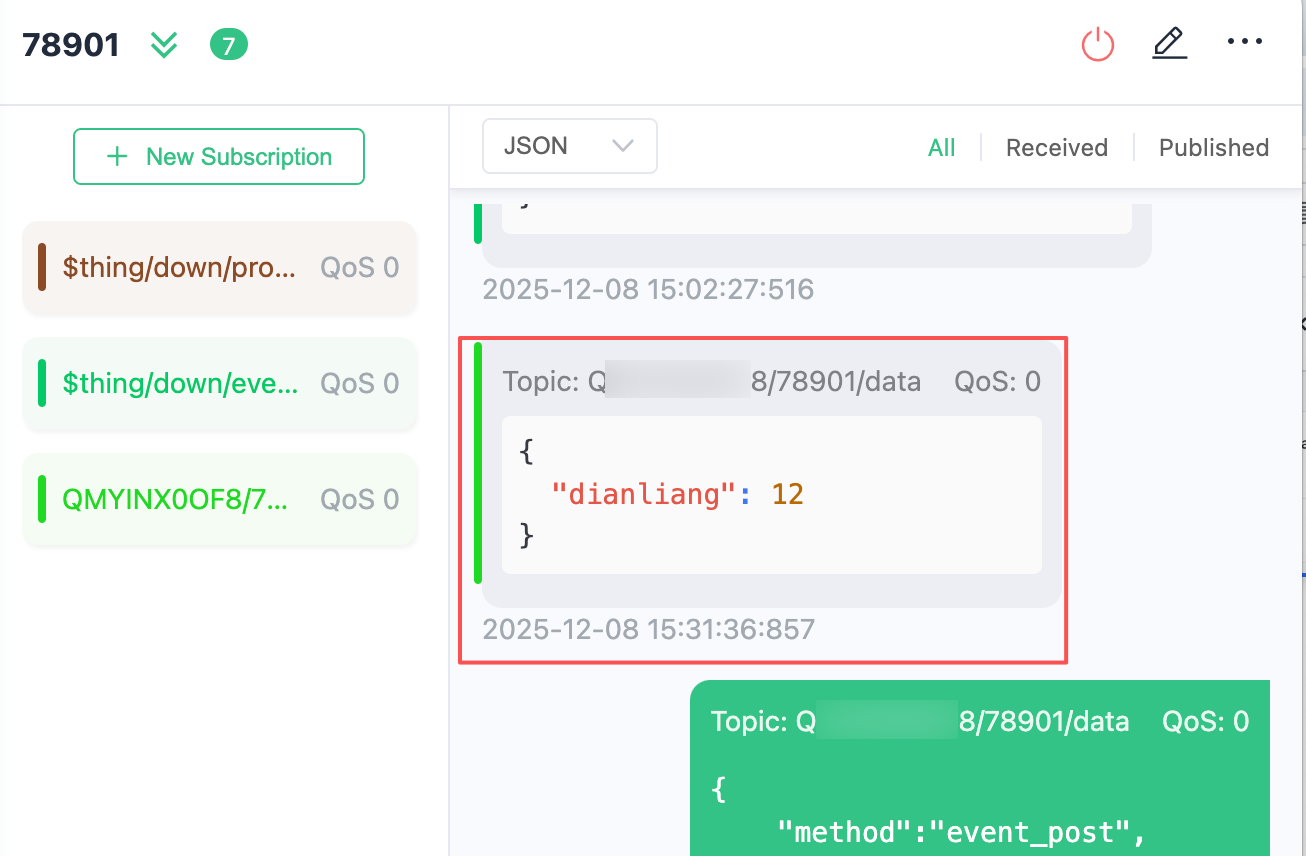This screenshot has height=856, width=1306.
Task: Open the three-dot more options menu
Action: tap(1244, 42)
